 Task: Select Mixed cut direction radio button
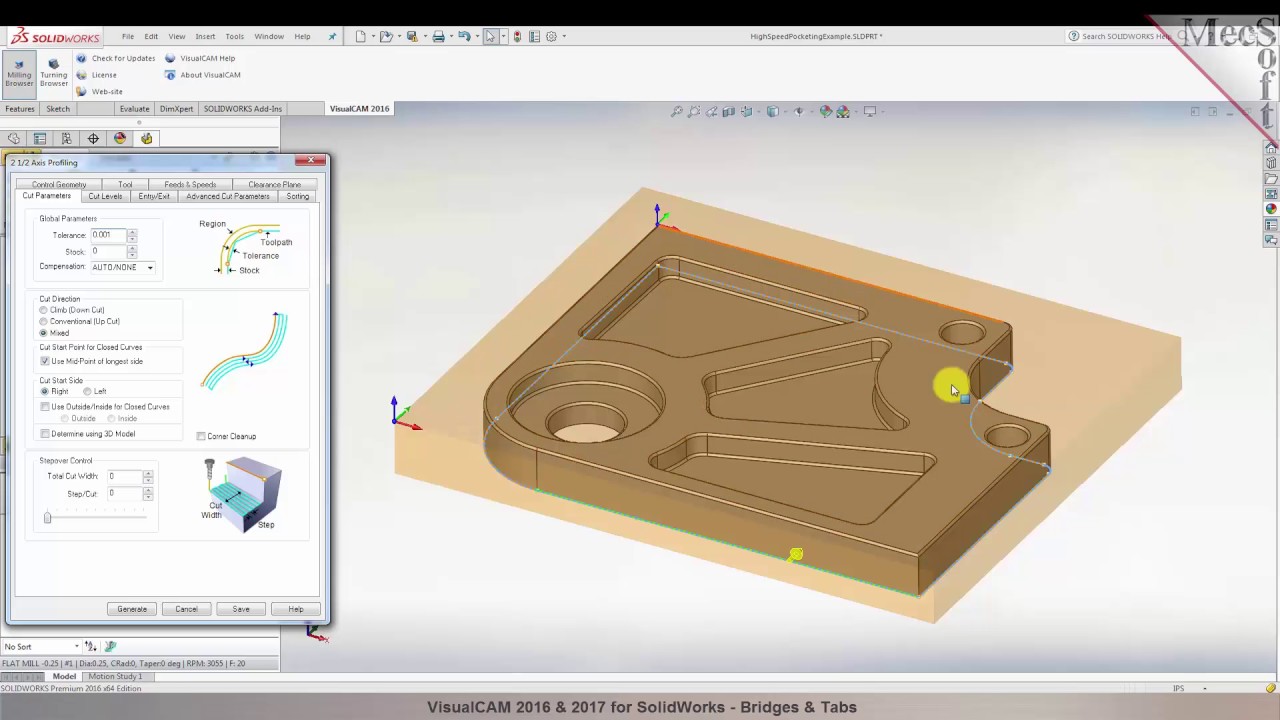click(44, 333)
